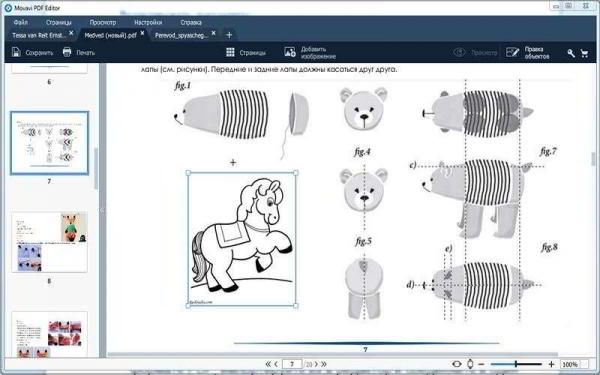The height and width of the screenshot is (375, 600).
Task: Select page 8 thumbnail in sidebar
Action: 49,242
